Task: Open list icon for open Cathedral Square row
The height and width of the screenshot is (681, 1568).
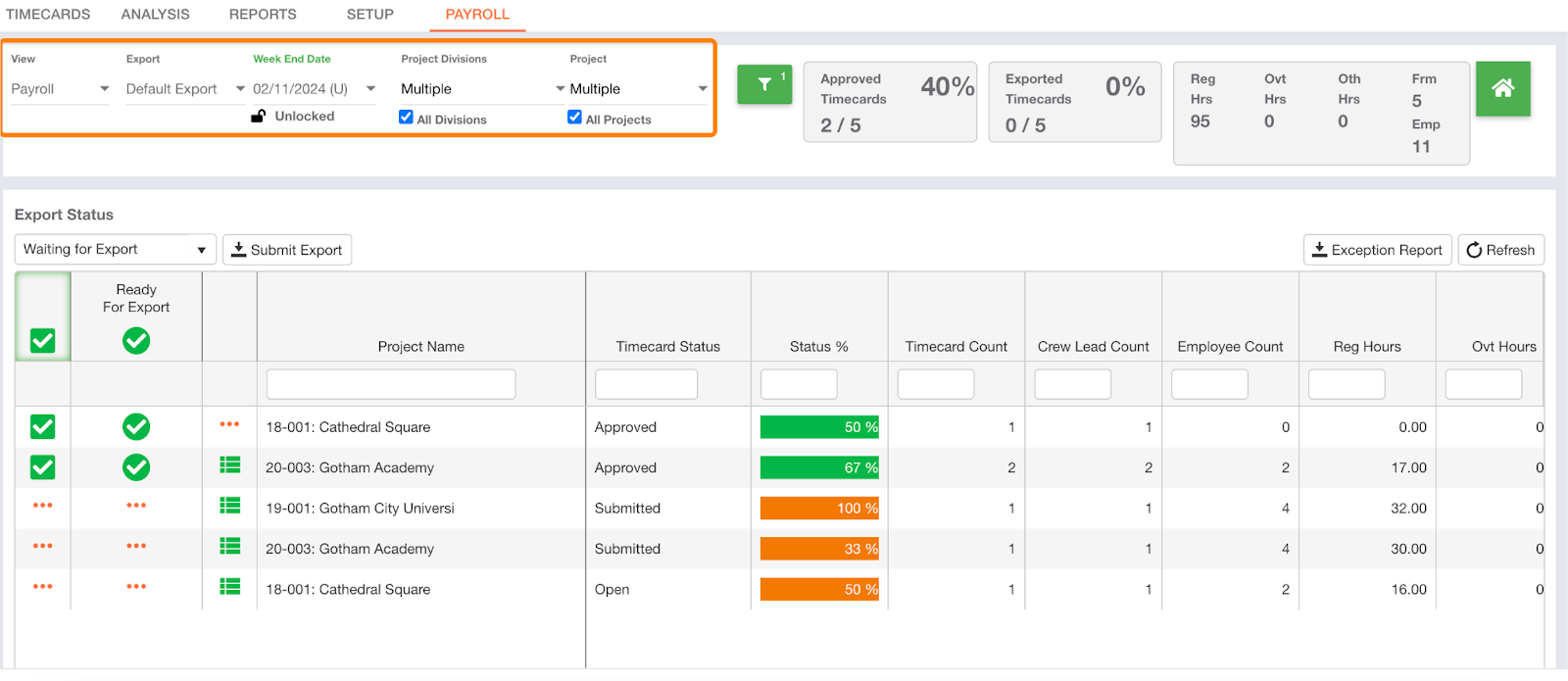Action: (x=230, y=587)
